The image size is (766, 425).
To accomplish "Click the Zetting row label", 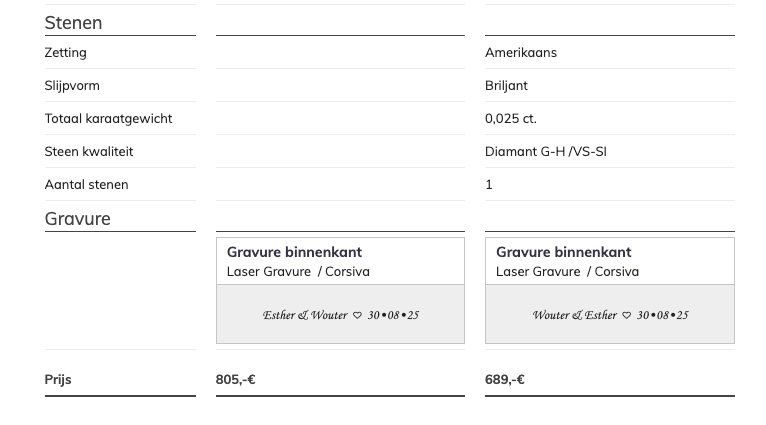I will [65, 52].
